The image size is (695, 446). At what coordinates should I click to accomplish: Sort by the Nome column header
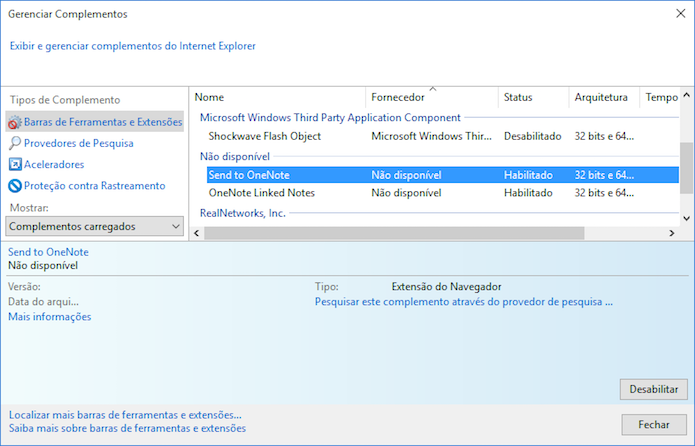pyautogui.click(x=278, y=97)
